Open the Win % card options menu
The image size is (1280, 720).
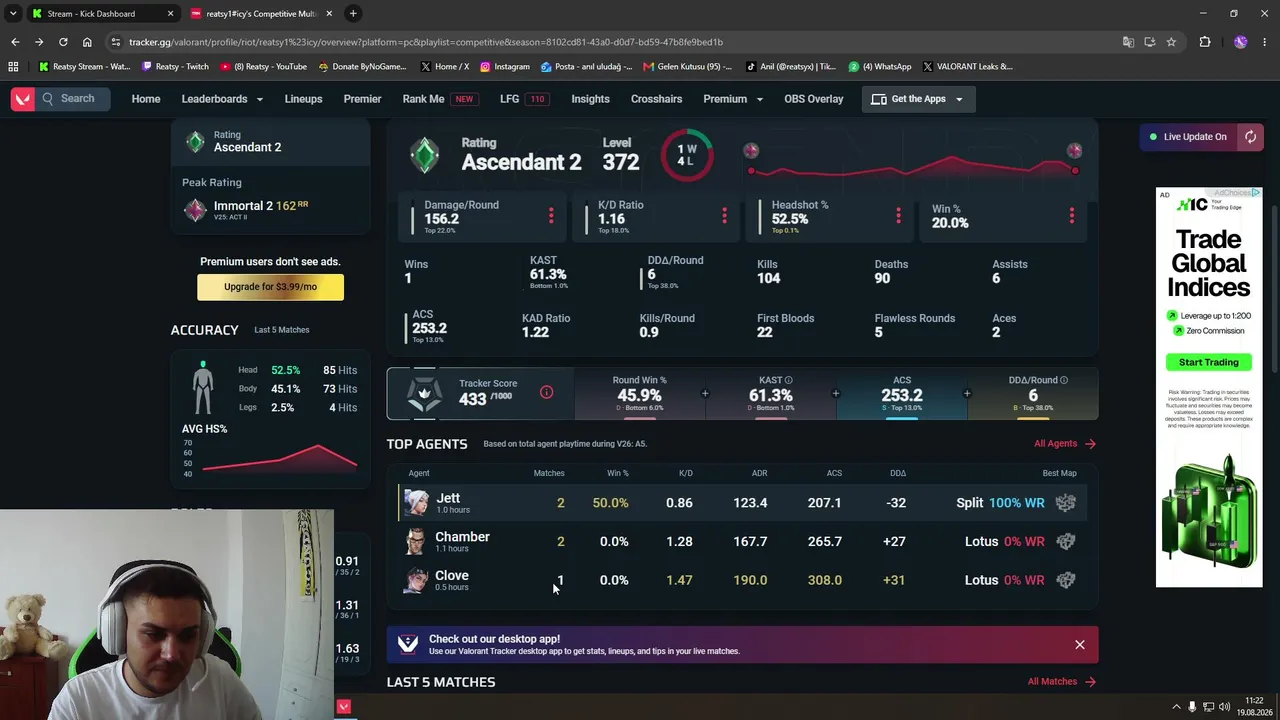click(x=1071, y=216)
